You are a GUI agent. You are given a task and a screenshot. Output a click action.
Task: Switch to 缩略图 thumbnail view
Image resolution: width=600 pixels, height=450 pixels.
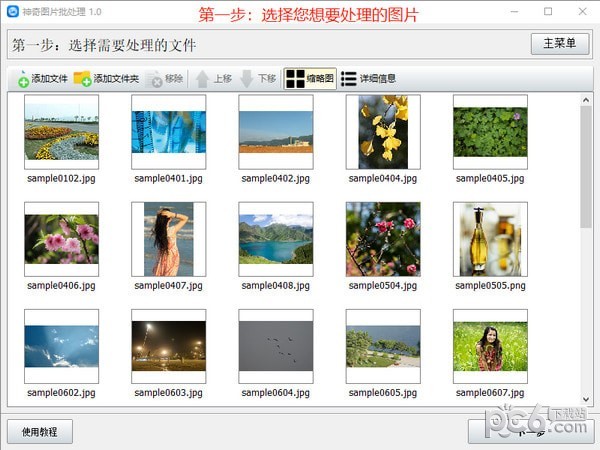pyautogui.click(x=310, y=78)
